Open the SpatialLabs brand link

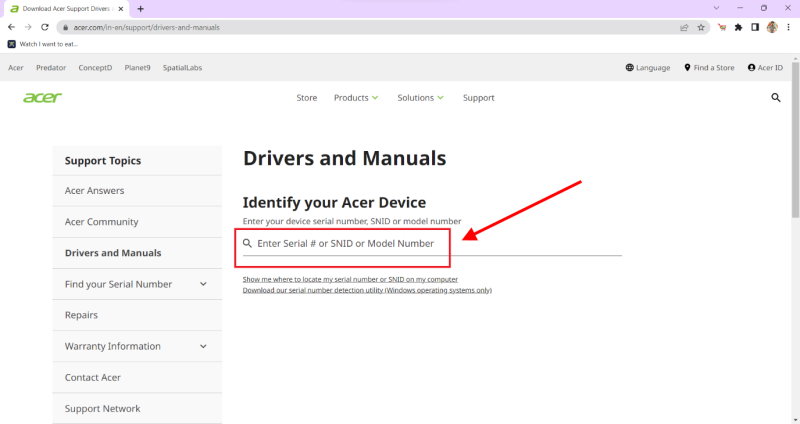tap(182, 67)
